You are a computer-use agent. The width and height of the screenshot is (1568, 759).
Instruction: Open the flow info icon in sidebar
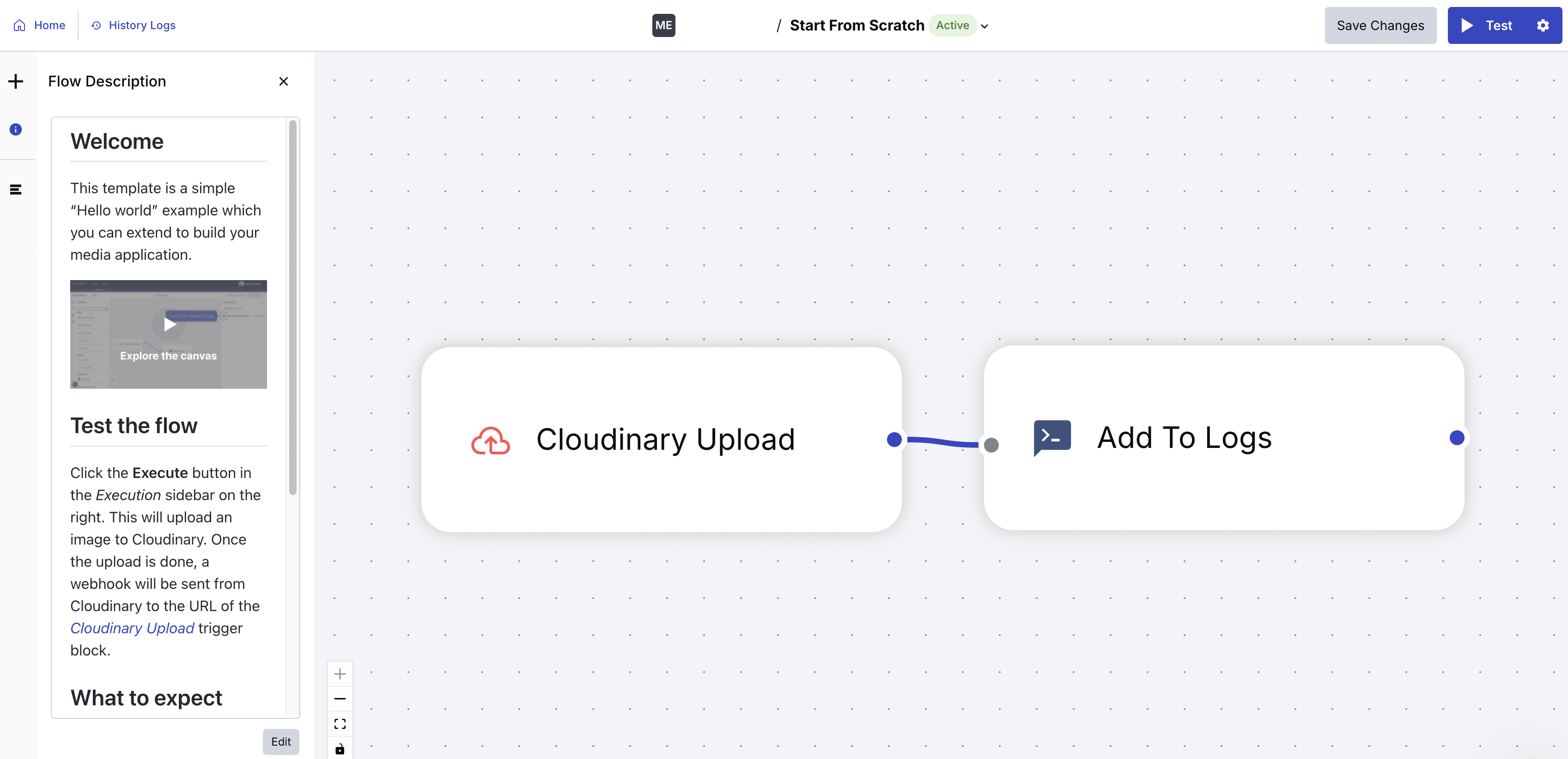(x=16, y=129)
